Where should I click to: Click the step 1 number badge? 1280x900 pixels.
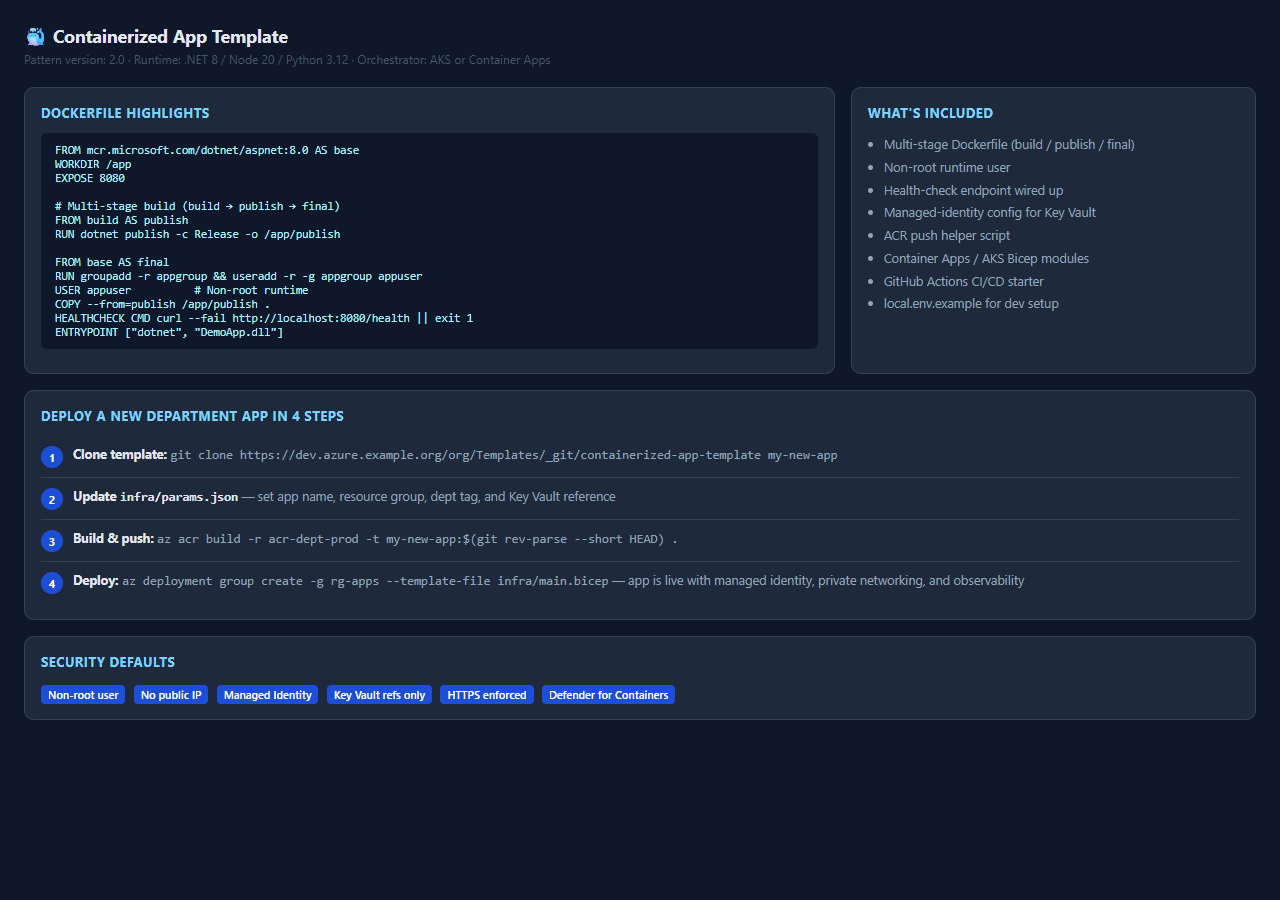52,457
